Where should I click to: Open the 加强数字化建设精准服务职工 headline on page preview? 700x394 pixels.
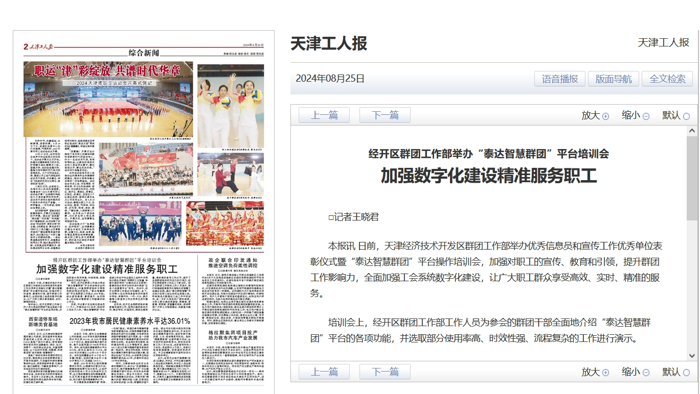pos(107,269)
